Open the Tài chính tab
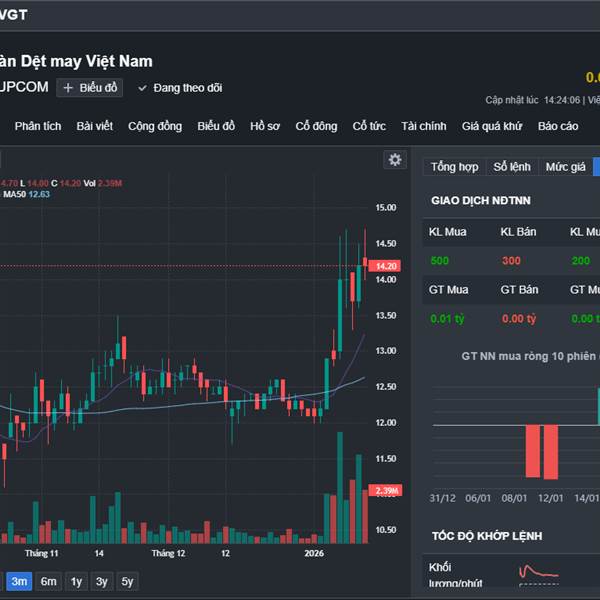The height and width of the screenshot is (600, 600). tap(424, 126)
